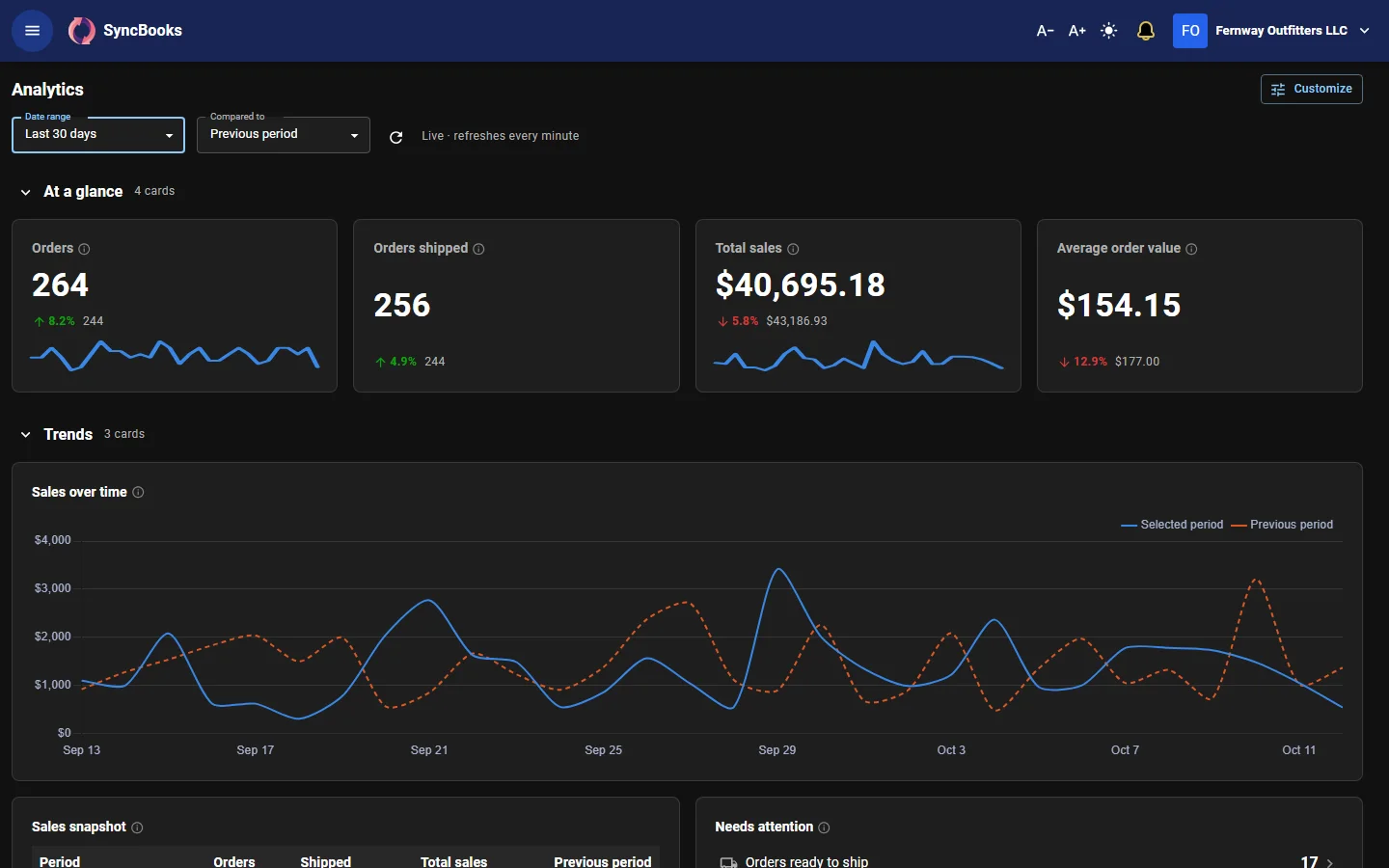Click the info icon next to Average order value
Image resolution: width=1389 pixels, height=868 pixels.
coord(1191,249)
